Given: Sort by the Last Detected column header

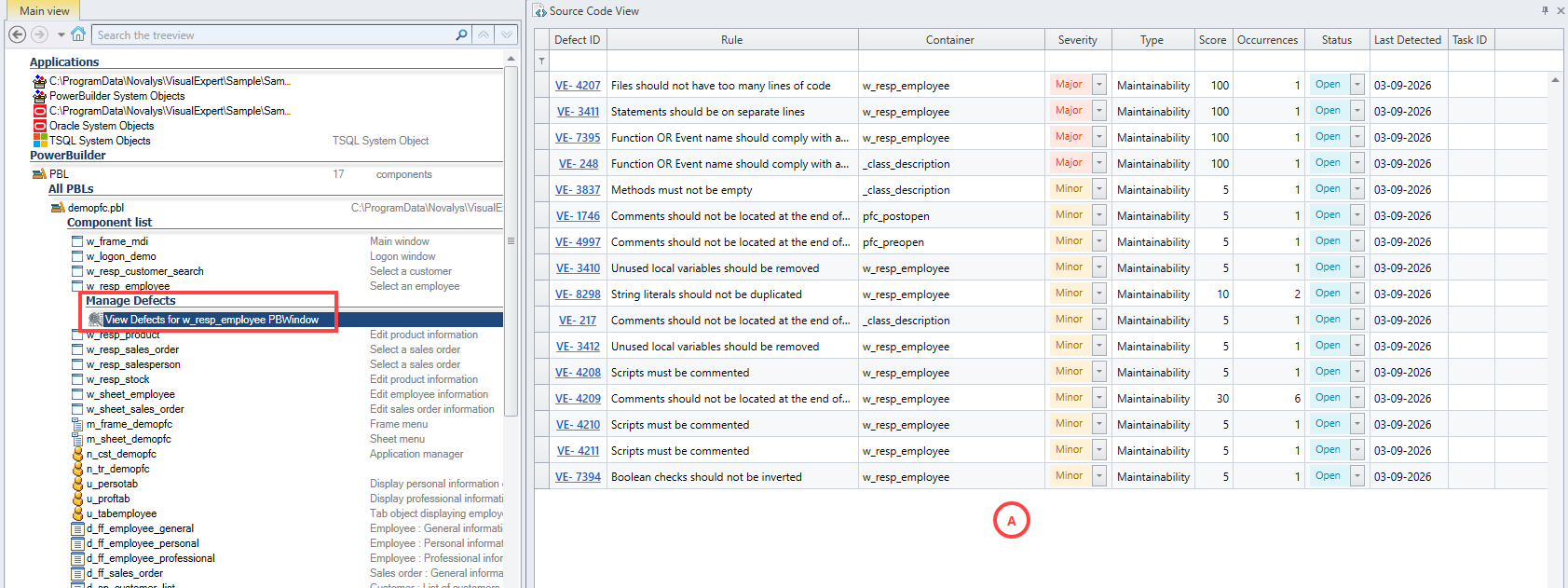Looking at the screenshot, I should (1408, 40).
